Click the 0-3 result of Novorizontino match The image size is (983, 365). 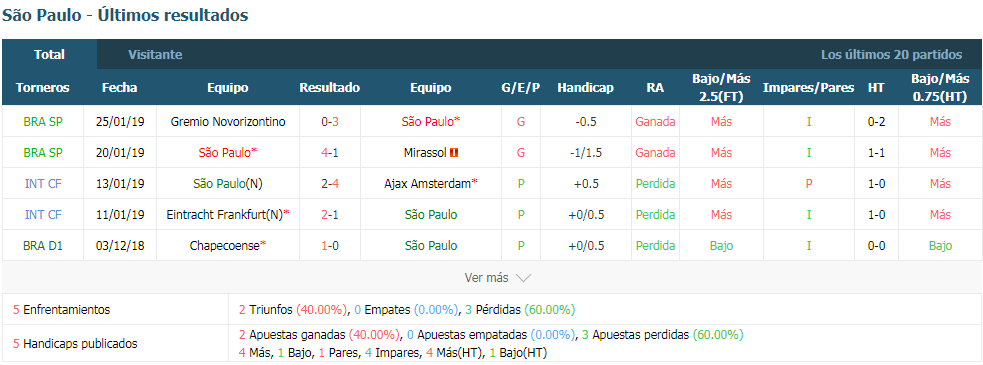[x=330, y=122]
